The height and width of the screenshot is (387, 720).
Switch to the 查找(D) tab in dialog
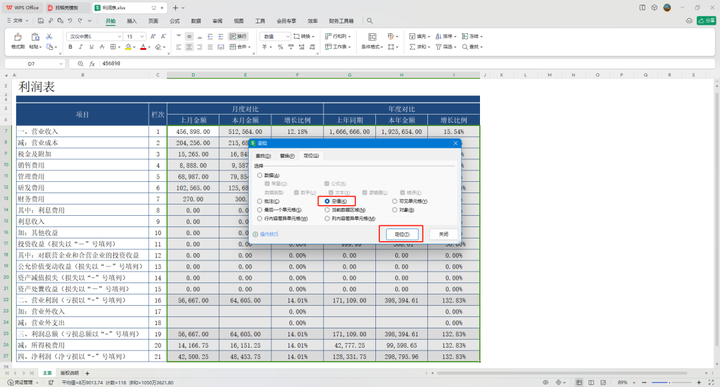click(263, 156)
